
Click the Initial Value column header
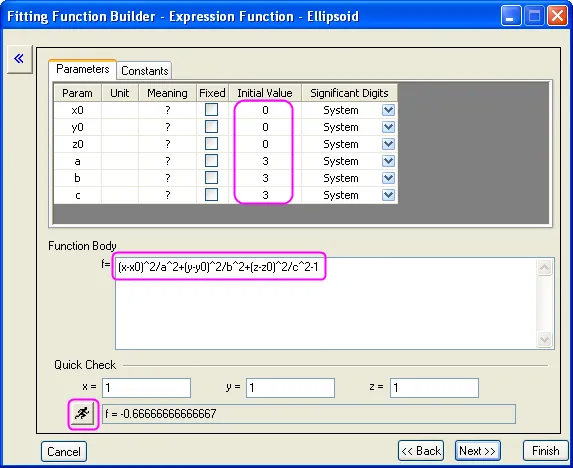click(x=265, y=93)
